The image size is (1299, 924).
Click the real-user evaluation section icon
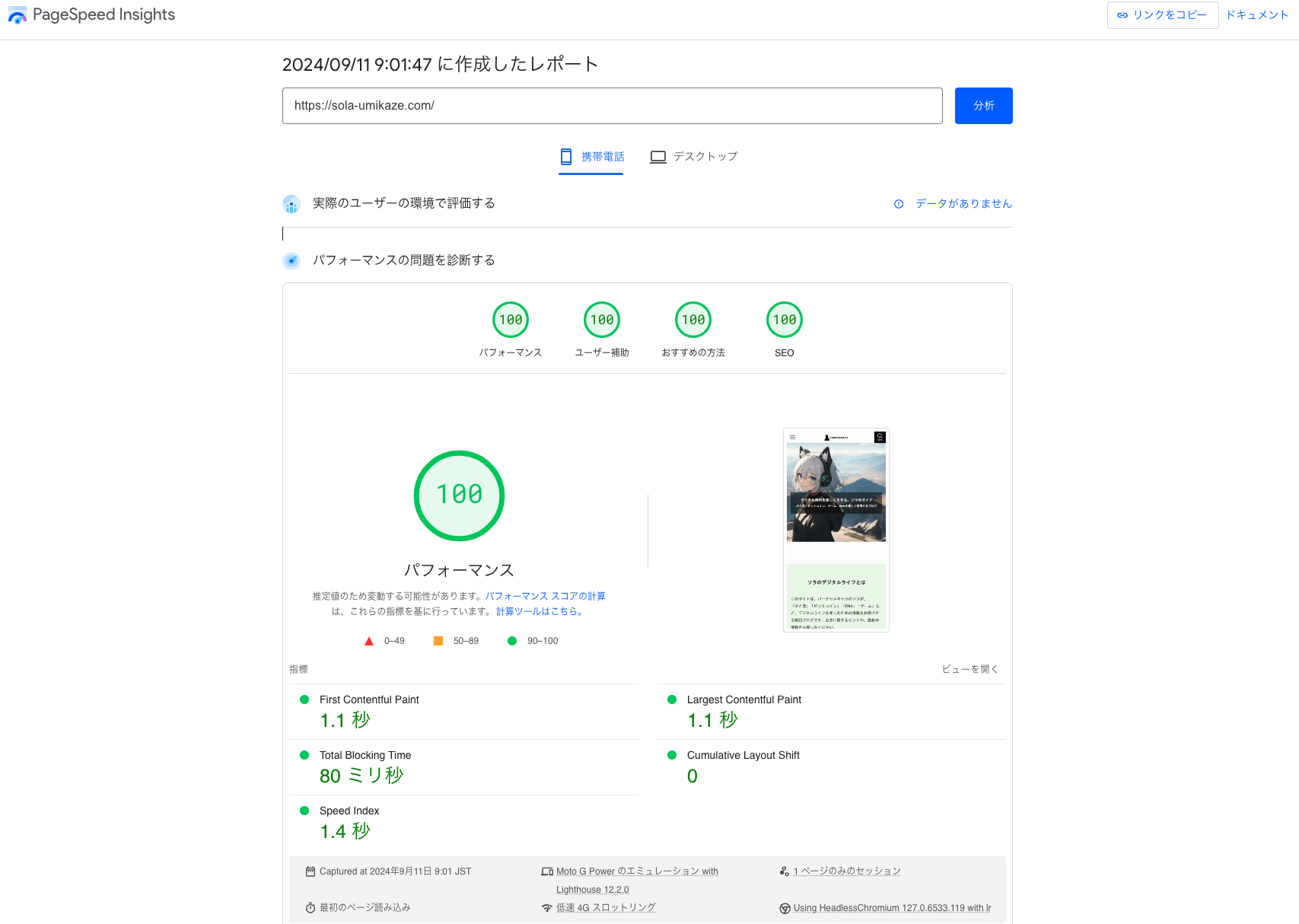[x=291, y=204]
